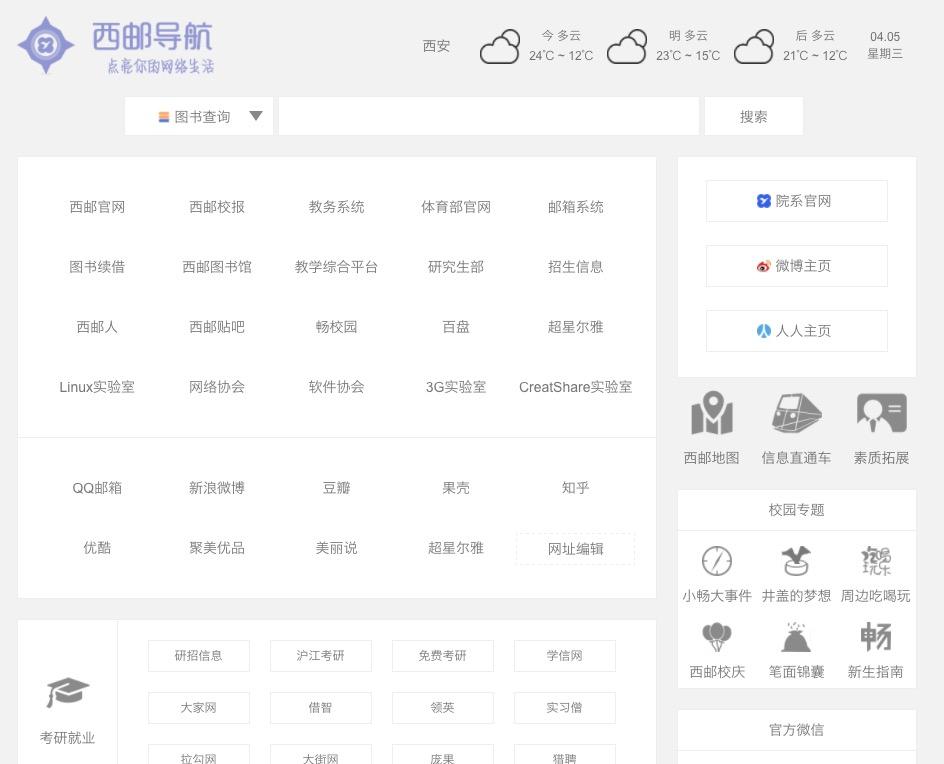This screenshot has width=944, height=764.
Task: Open the 果壳 link
Action: (456, 488)
